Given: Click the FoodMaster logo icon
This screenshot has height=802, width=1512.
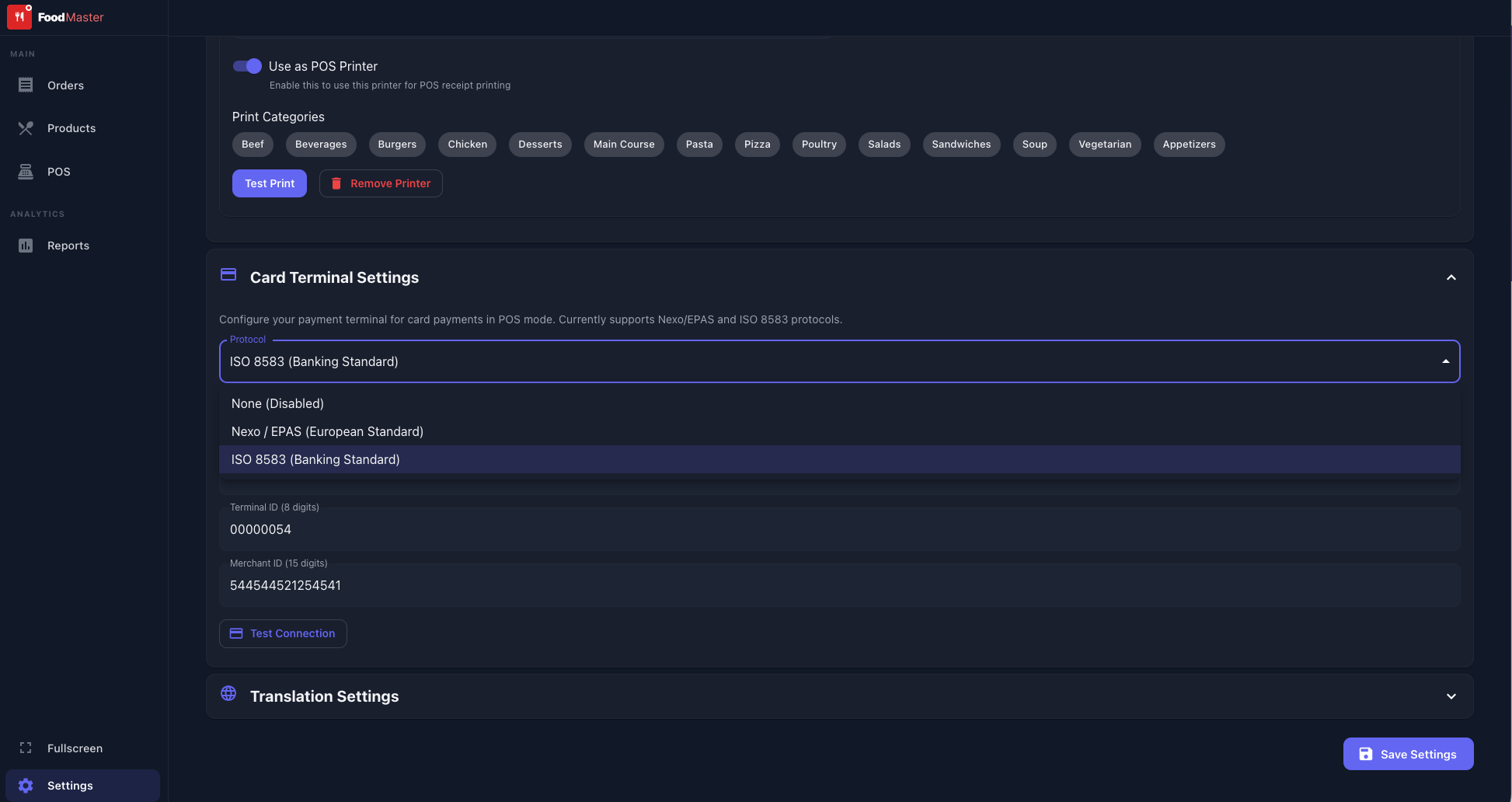Looking at the screenshot, I should pos(19,17).
